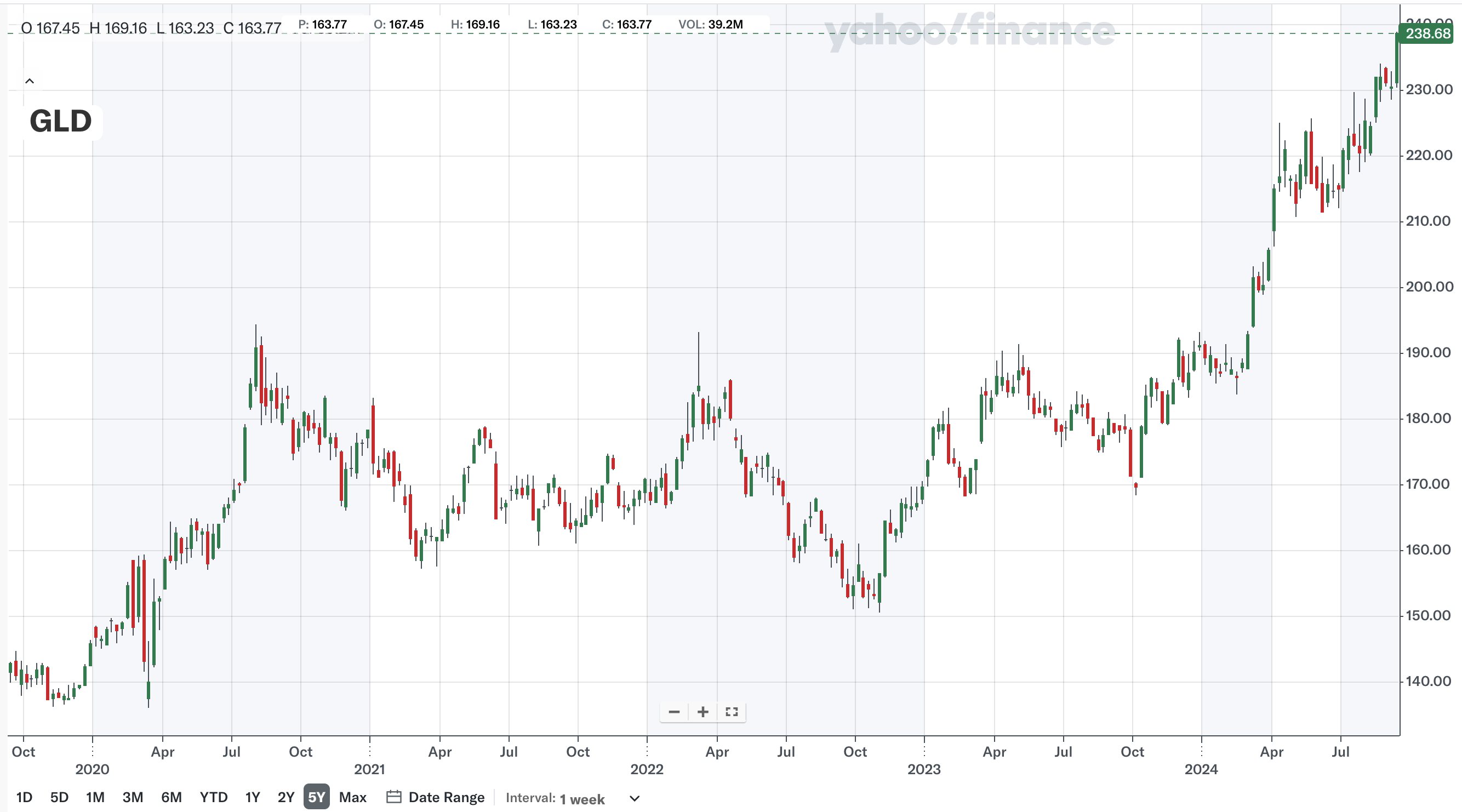Image resolution: width=1462 pixels, height=812 pixels.
Task: Select the 2Y time range
Action: 286,797
